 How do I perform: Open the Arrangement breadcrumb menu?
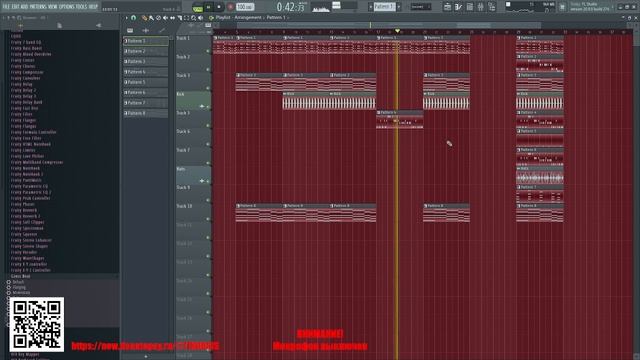[248, 18]
